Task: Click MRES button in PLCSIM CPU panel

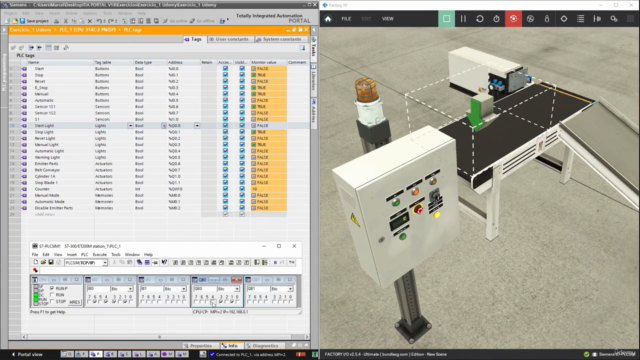Action: click(74, 302)
